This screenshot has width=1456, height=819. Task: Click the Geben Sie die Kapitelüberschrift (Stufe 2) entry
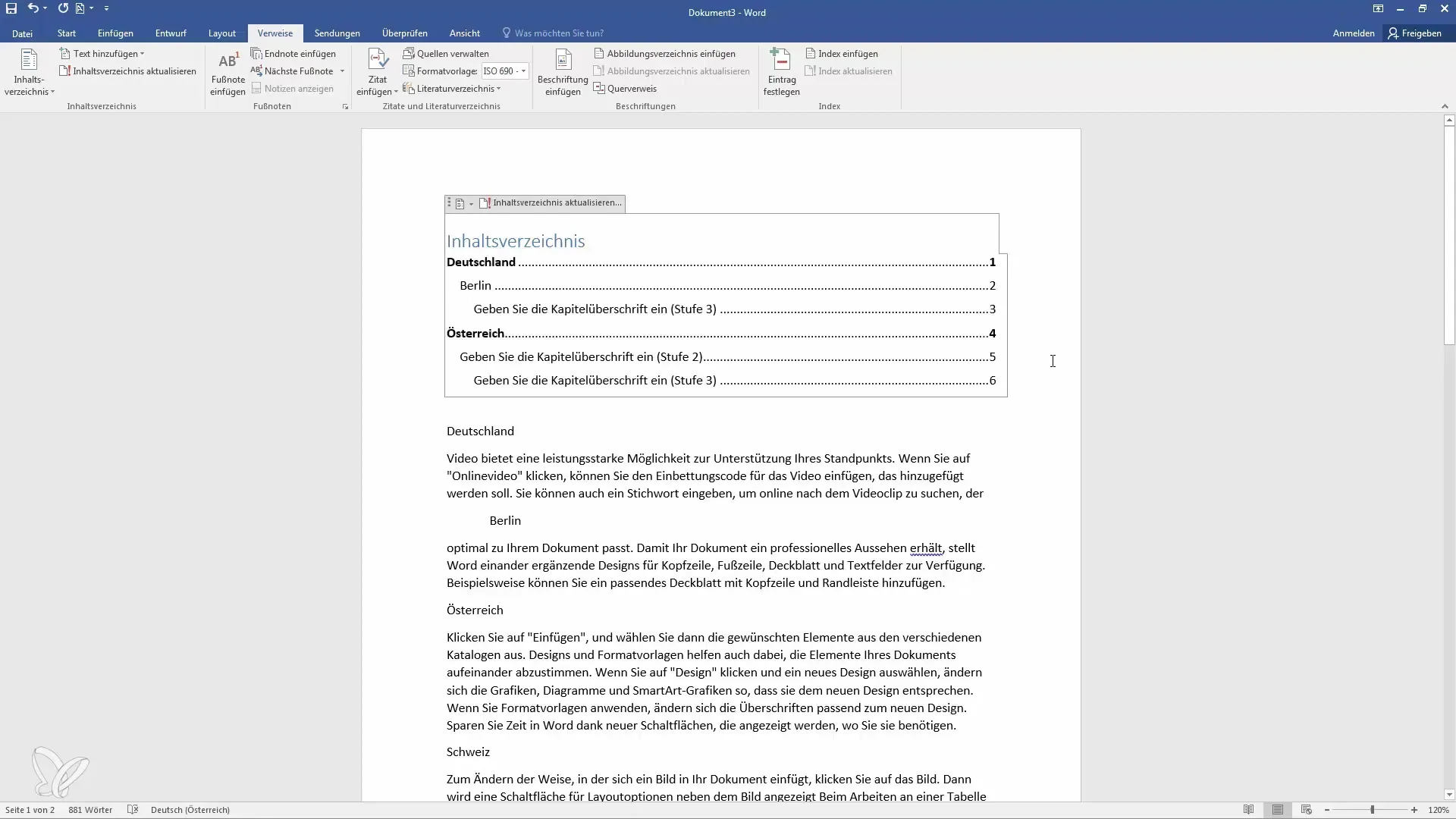click(x=728, y=357)
